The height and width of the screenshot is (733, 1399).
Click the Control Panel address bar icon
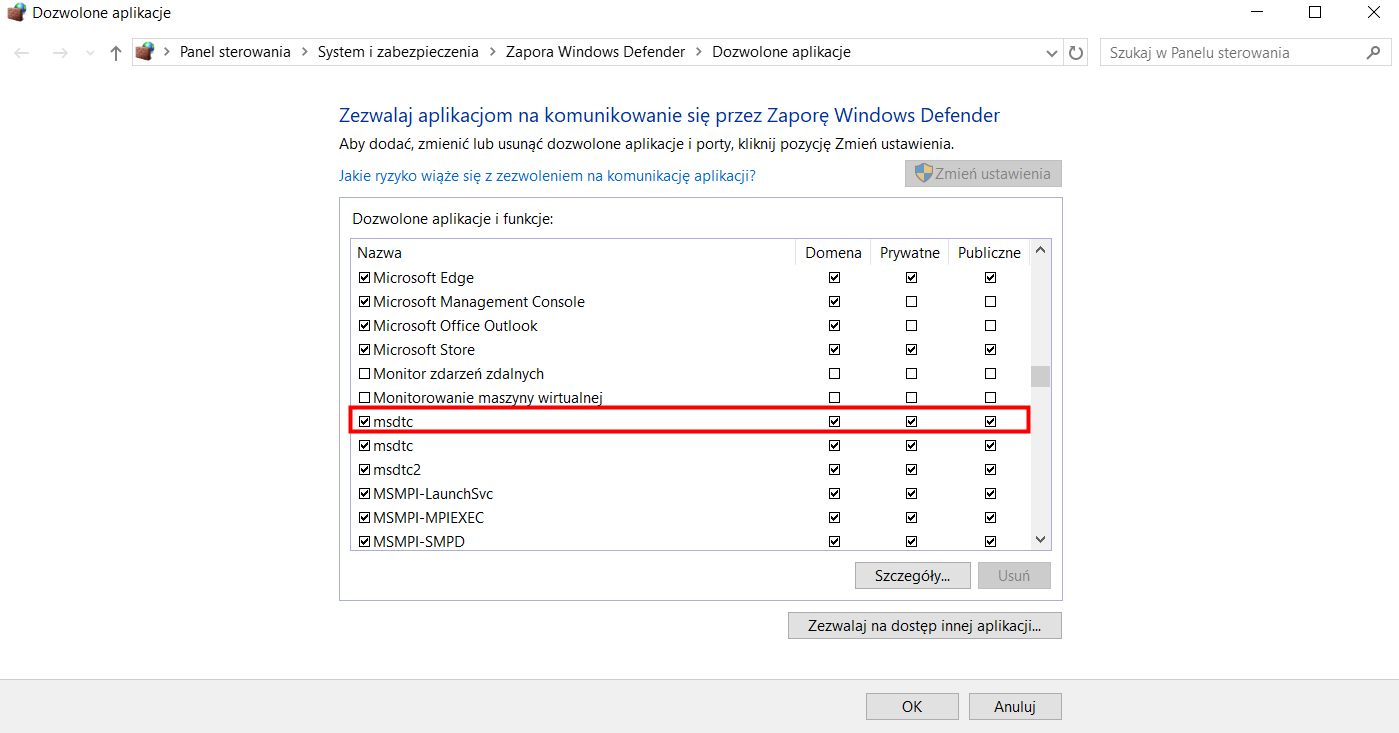(146, 52)
